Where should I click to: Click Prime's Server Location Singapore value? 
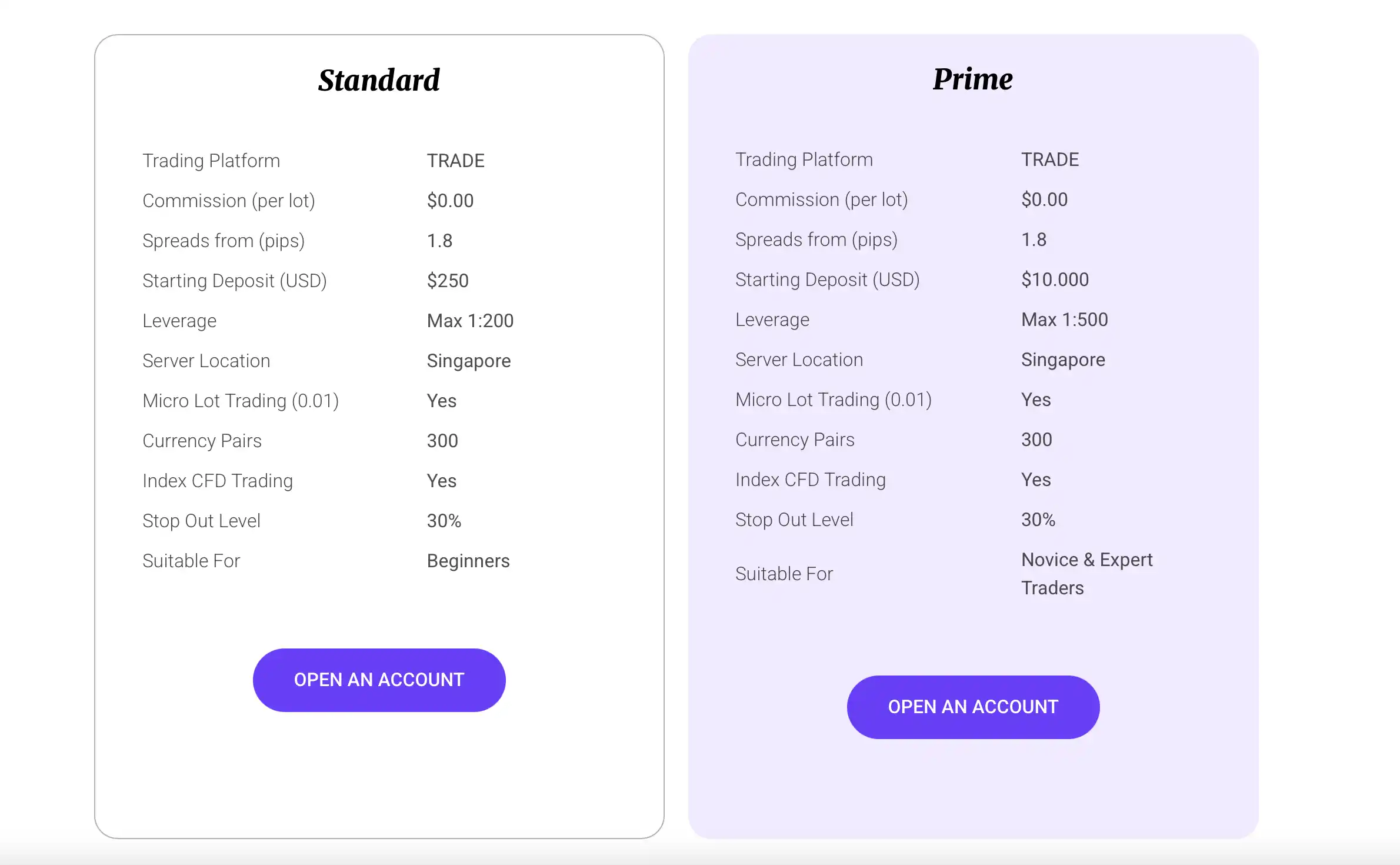(x=1063, y=360)
